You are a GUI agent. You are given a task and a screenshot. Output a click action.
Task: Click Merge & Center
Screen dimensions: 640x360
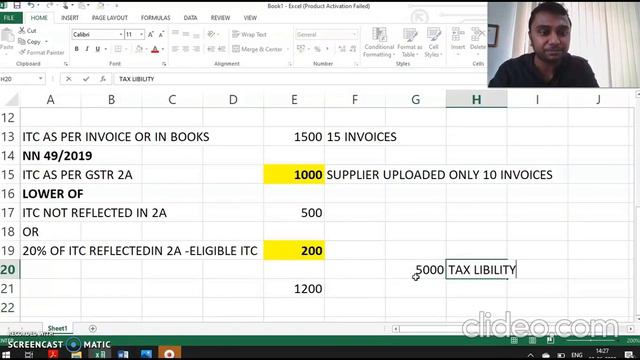[257, 49]
